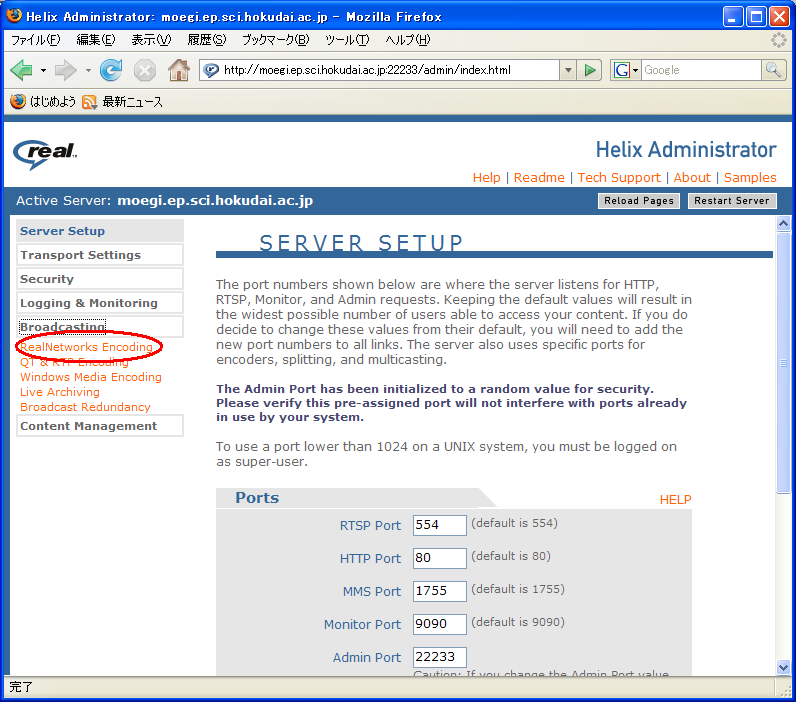Open the Tech Support link
The width and height of the screenshot is (796, 702).
pyautogui.click(x=619, y=178)
